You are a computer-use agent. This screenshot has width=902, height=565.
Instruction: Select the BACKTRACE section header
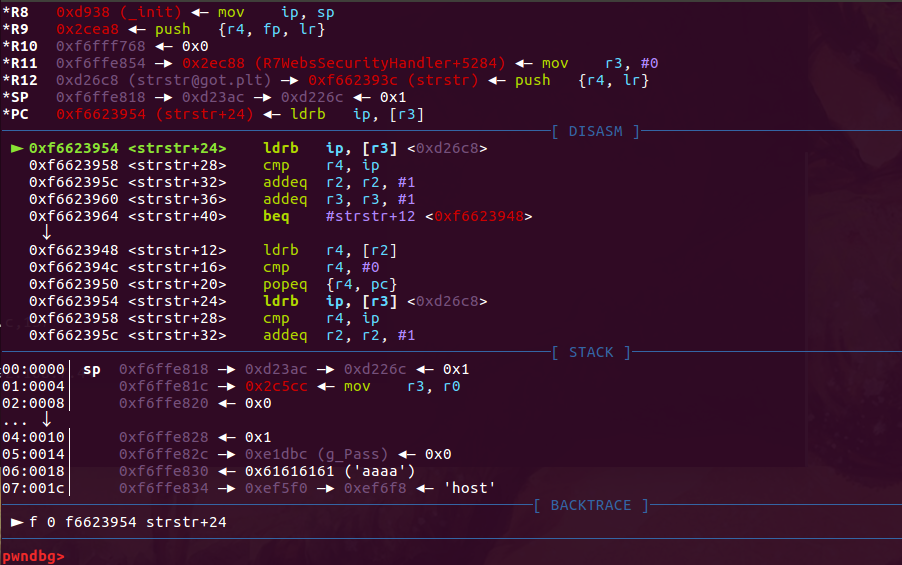tap(591, 505)
